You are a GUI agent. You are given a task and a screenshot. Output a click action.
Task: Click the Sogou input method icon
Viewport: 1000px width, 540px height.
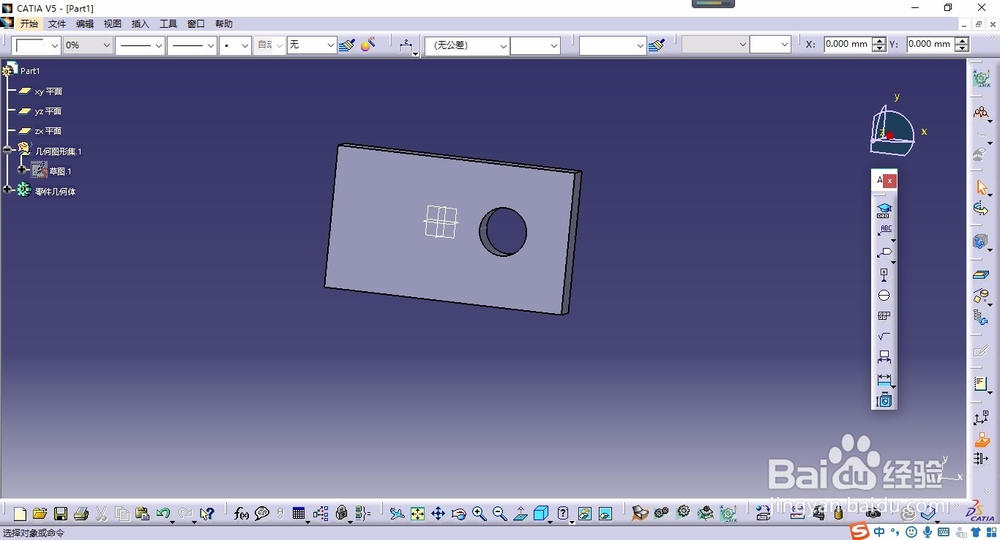tap(860, 531)
